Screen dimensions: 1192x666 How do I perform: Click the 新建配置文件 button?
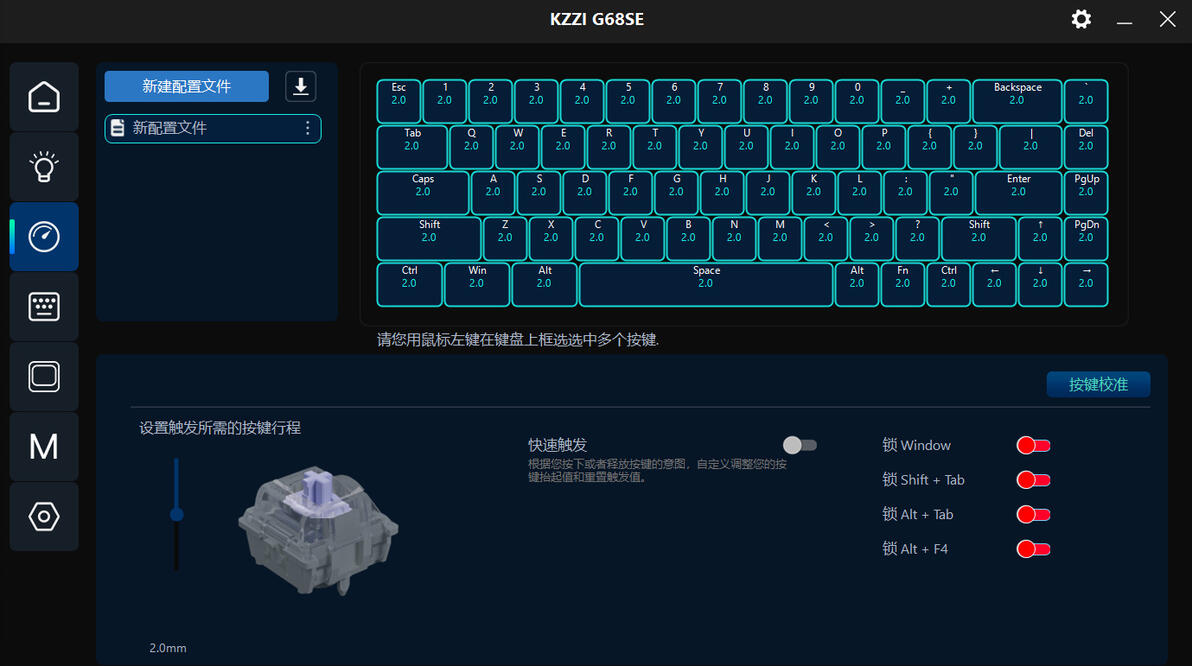click(186, 86)
